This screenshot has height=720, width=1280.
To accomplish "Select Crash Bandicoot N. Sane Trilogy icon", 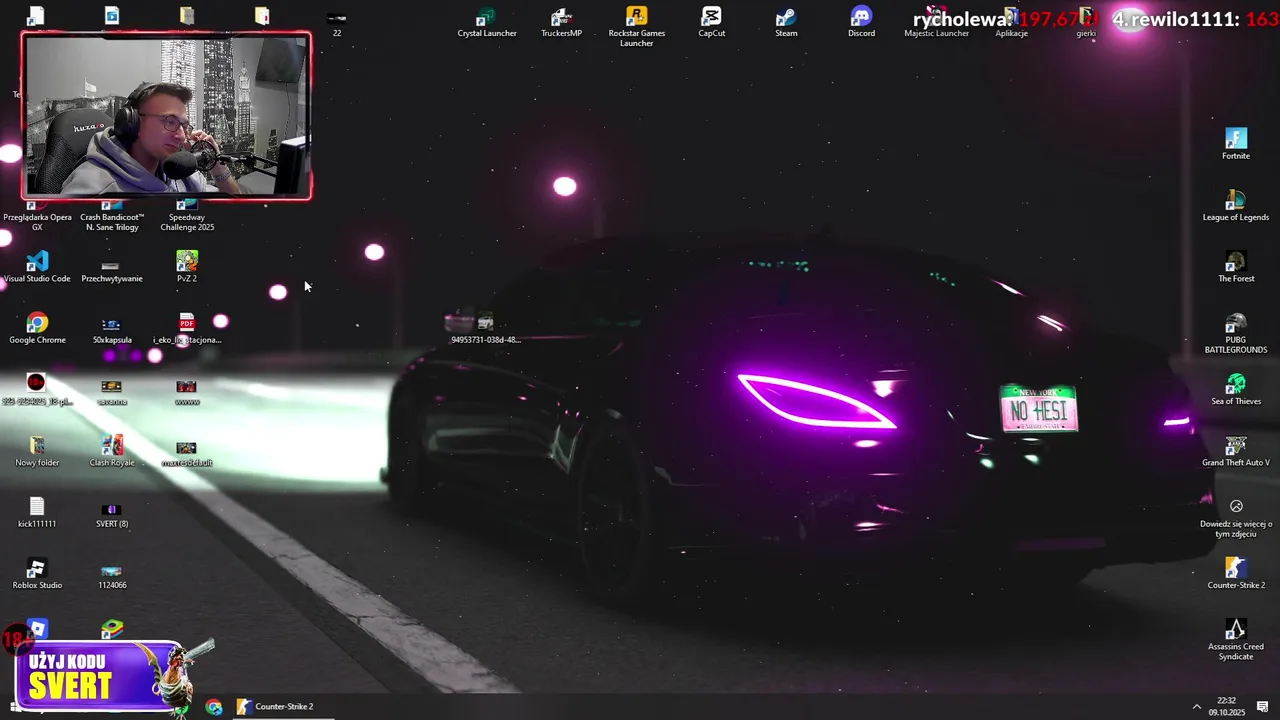I will 112,213.
